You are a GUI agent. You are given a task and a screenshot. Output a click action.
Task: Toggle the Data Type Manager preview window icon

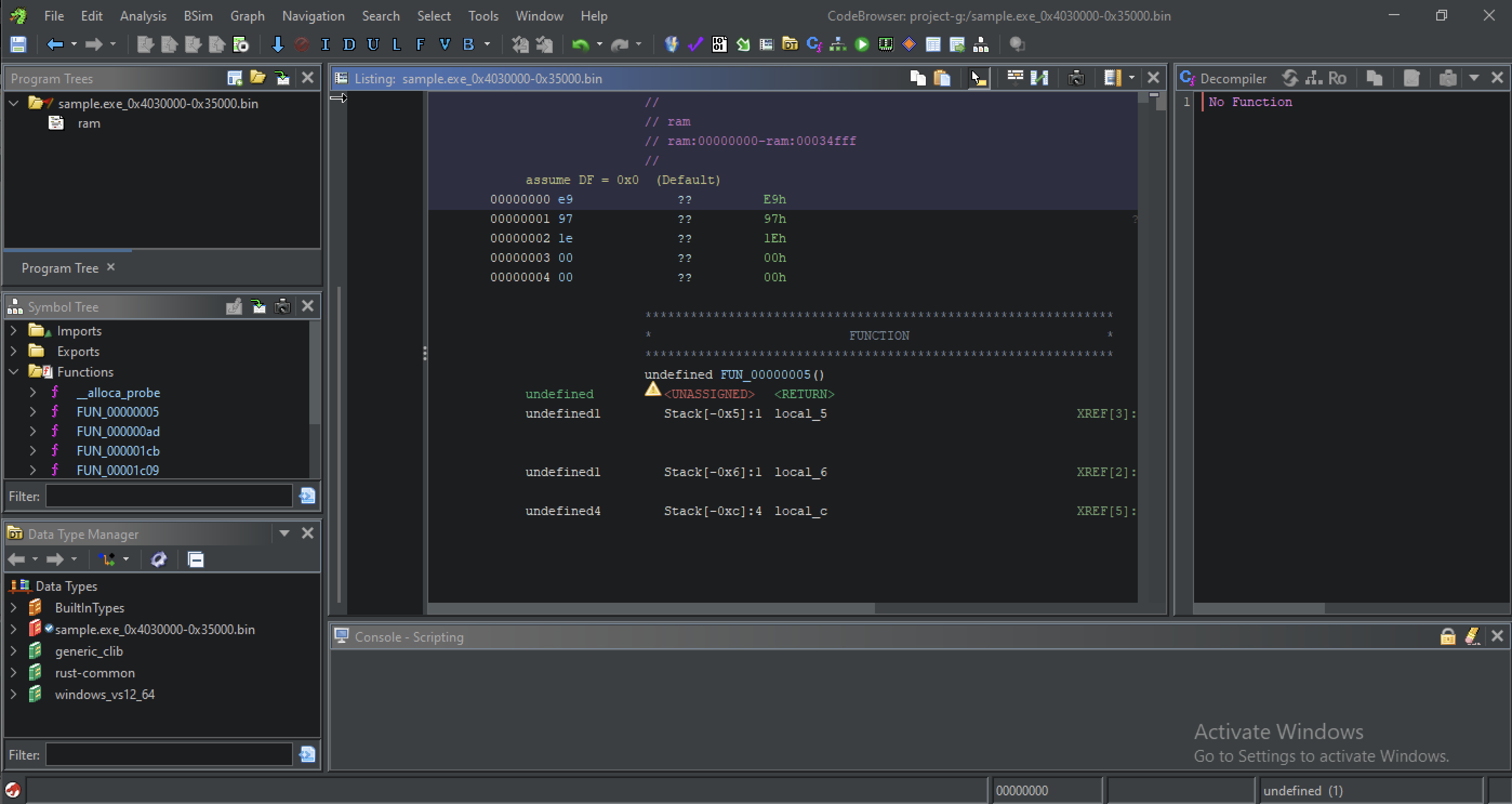[195, 559]
